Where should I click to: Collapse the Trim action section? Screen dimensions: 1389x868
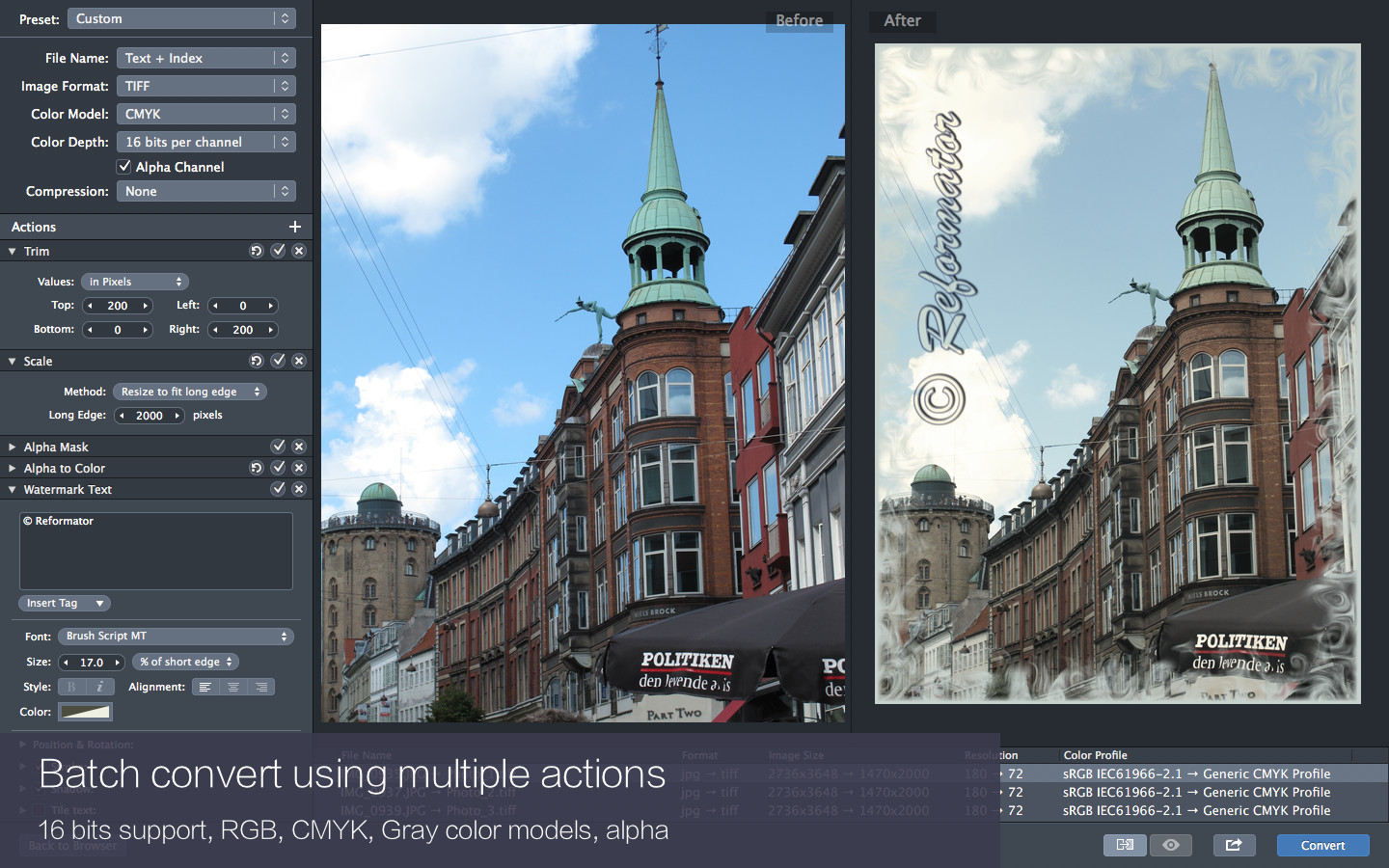click(x=12, y=252)
